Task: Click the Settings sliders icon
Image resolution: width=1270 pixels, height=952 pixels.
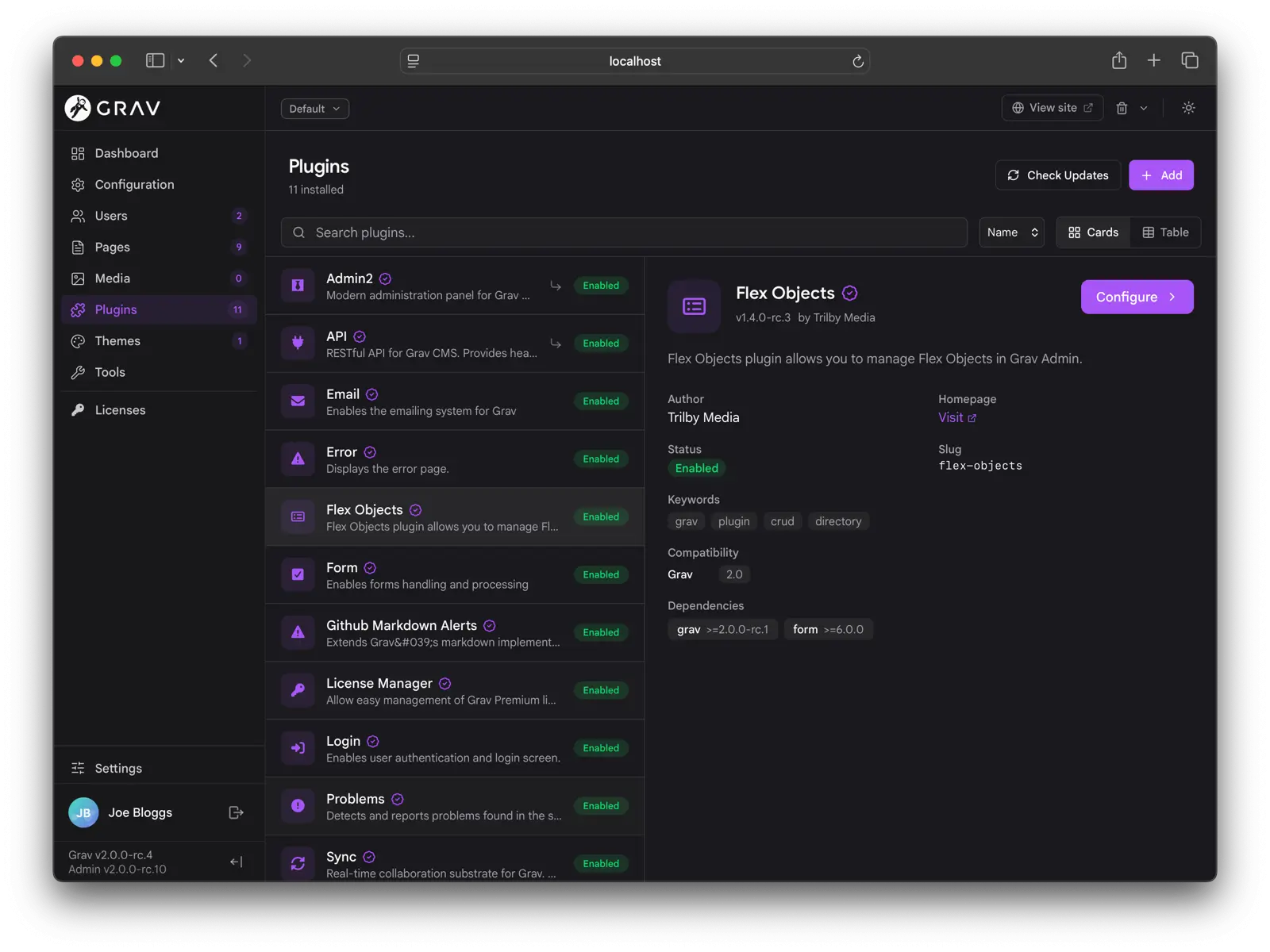Action: pyautogui.click(x=78, y=768)
